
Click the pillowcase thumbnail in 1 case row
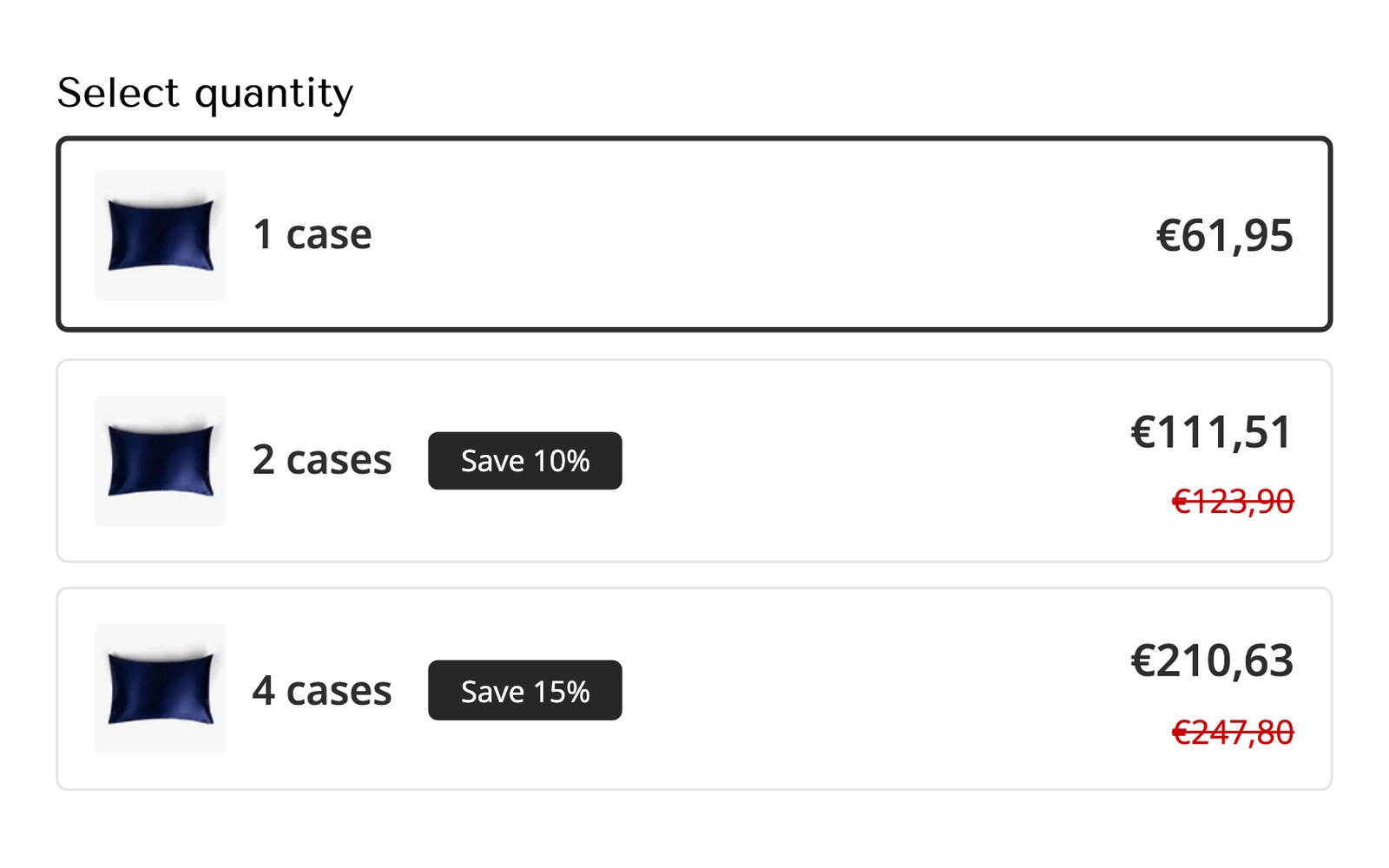(x=161, y=235)
